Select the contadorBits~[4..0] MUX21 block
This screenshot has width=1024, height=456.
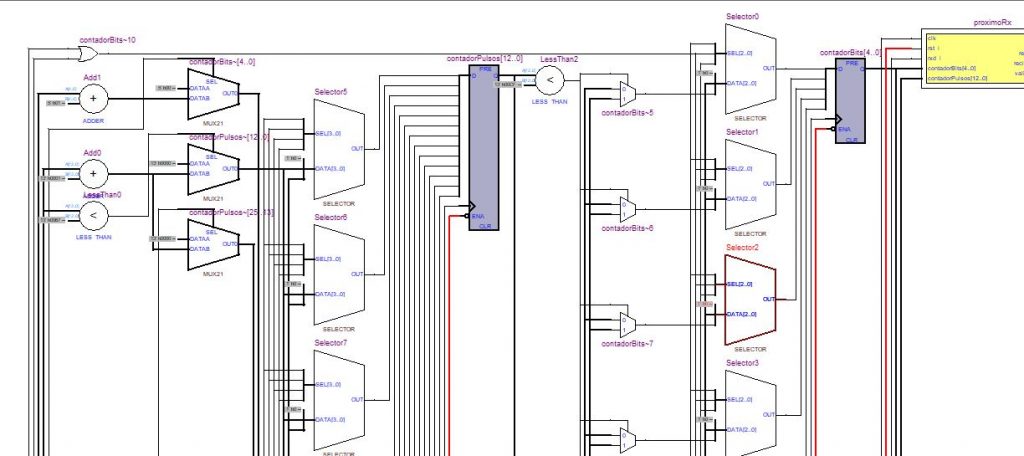coord(214,93)
